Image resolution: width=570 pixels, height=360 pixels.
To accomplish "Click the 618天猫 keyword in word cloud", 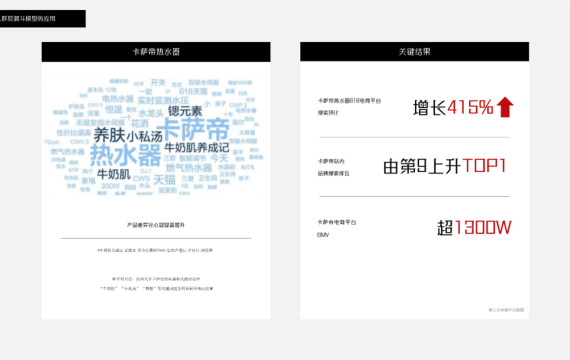I will (x=193, y=91).
